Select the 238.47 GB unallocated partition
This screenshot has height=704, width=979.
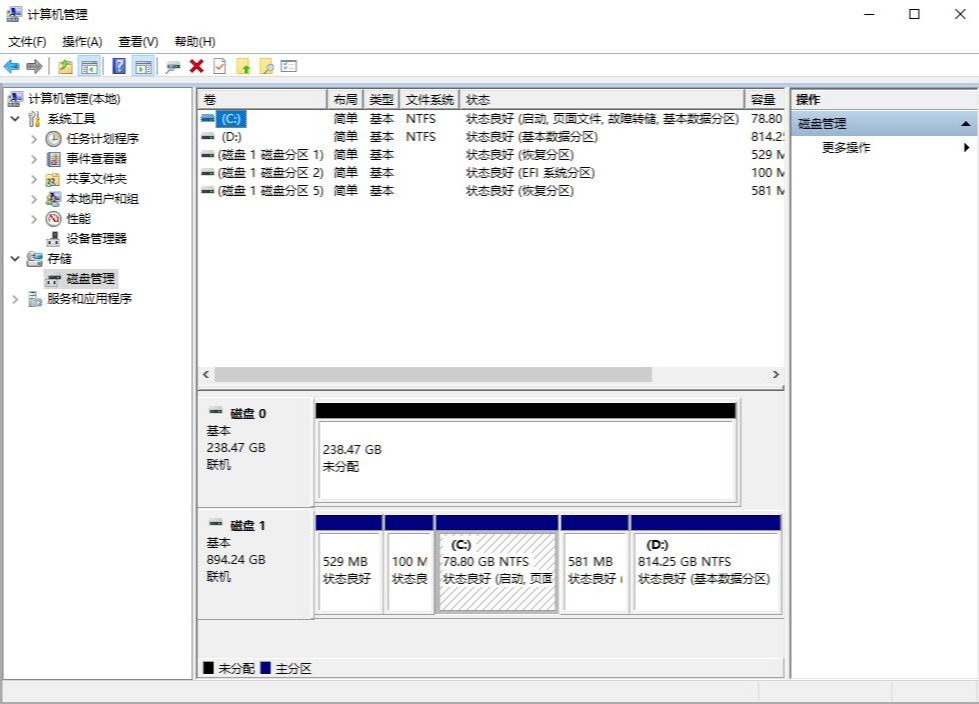(x=527, y=453)
